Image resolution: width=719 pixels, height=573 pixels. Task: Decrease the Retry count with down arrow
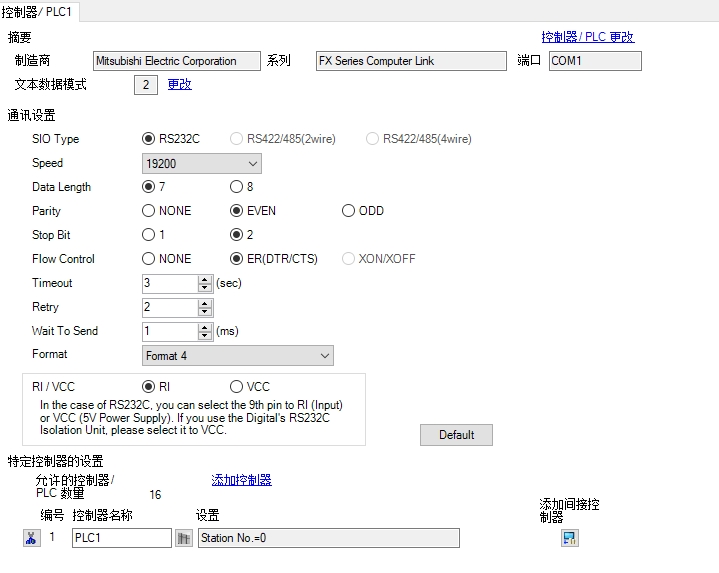coord(205,312)
